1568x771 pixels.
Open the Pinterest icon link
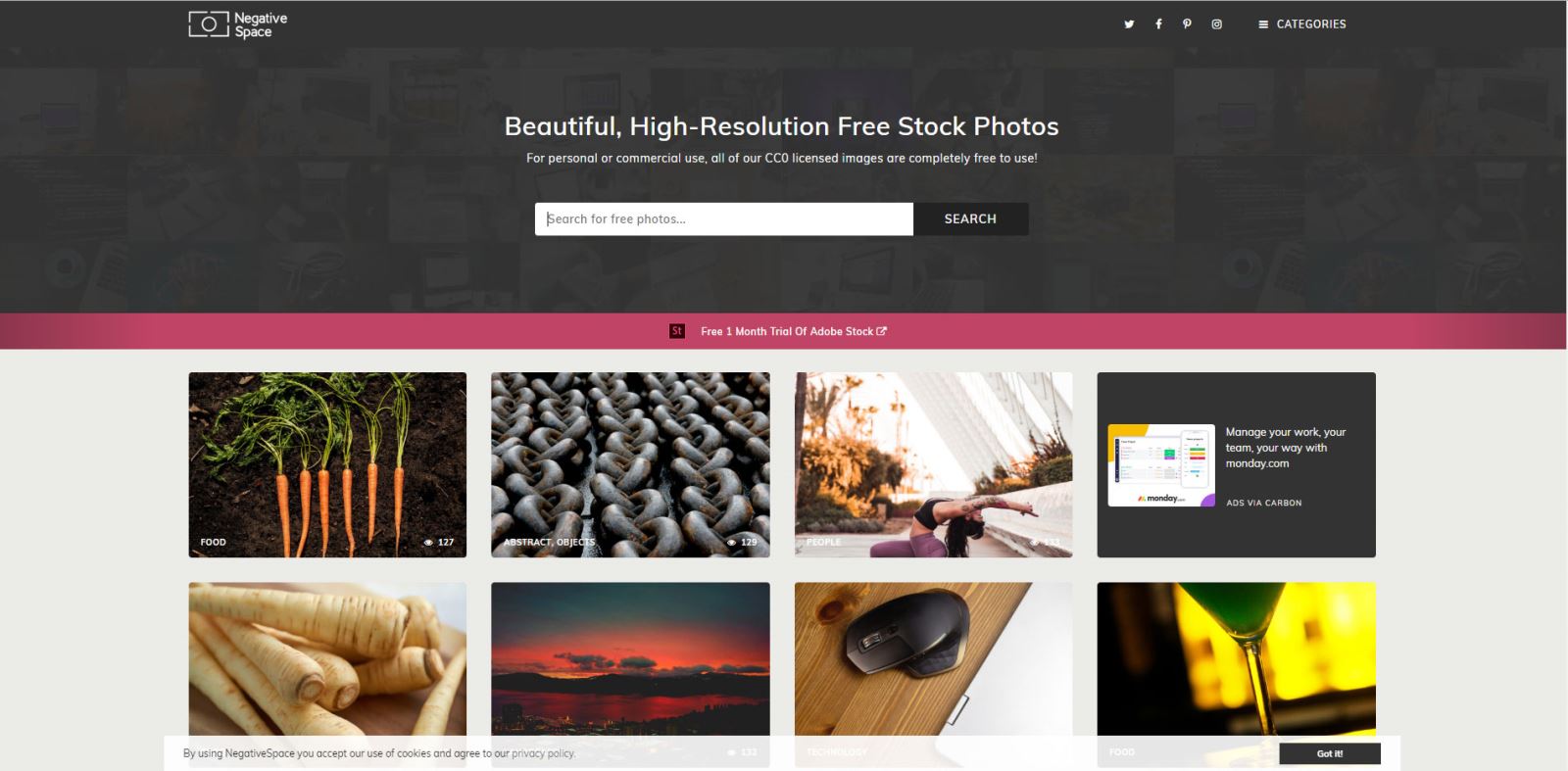[1187, 24]
